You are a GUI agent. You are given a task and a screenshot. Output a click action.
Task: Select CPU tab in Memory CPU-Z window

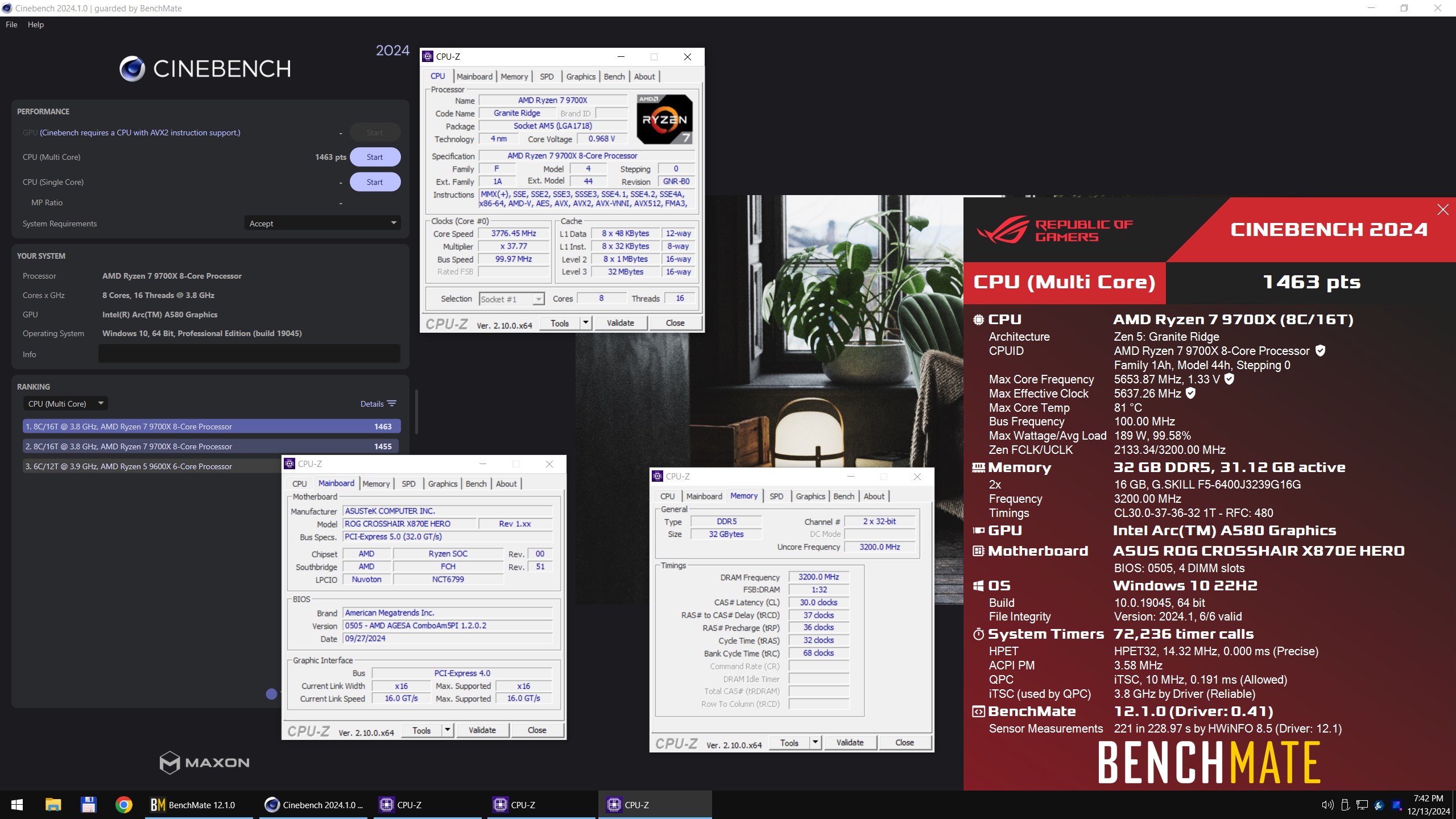click(x=667, y=497)
